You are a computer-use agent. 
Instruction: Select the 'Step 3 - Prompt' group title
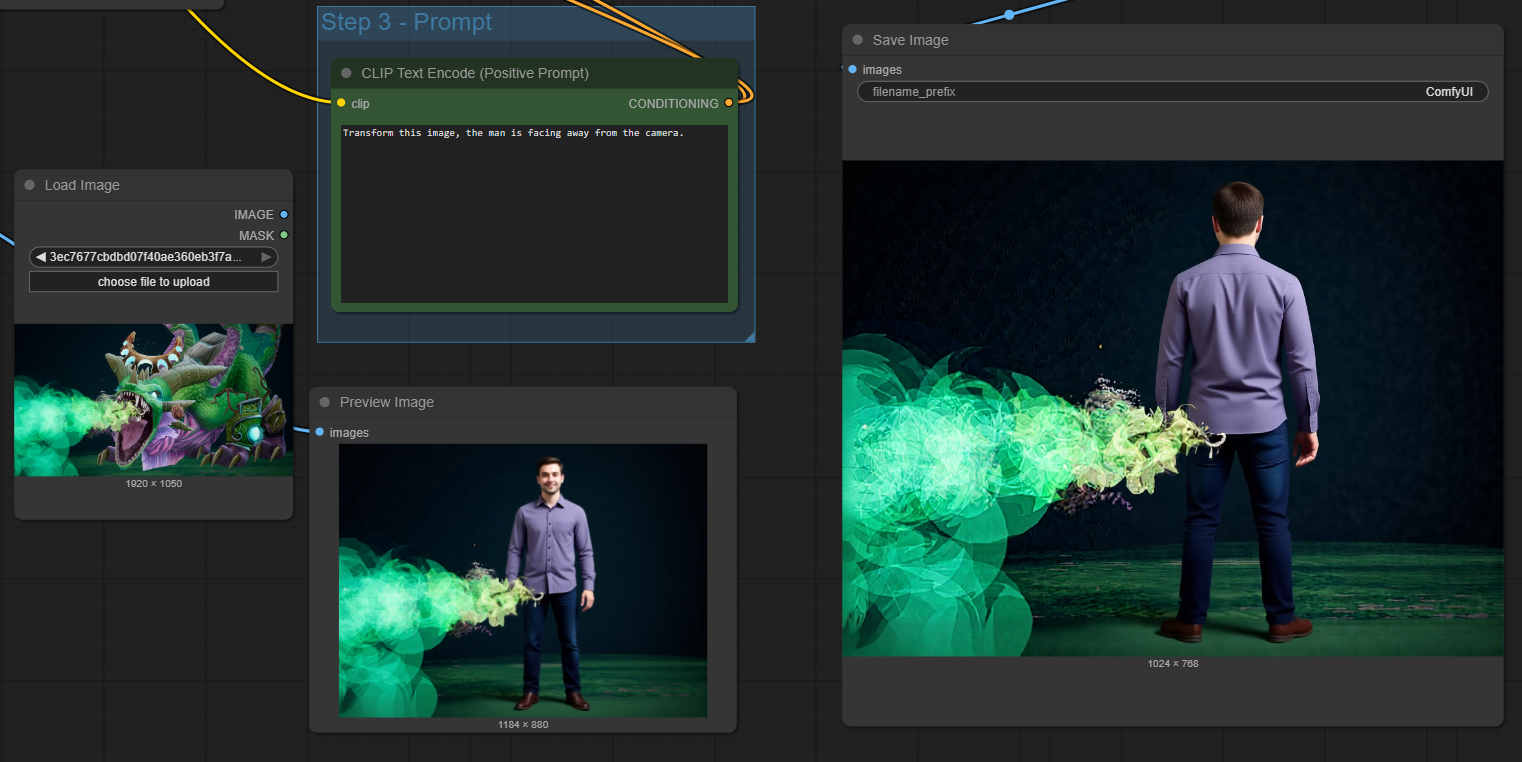[x=406, y=22]
